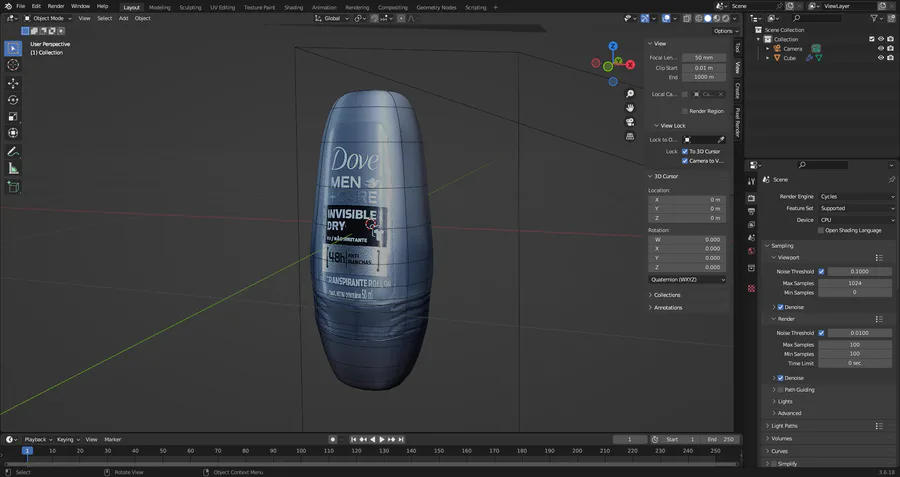Toggle Lock To 3D Cursor checkbox
900x477 pixels.
point(685,152)
